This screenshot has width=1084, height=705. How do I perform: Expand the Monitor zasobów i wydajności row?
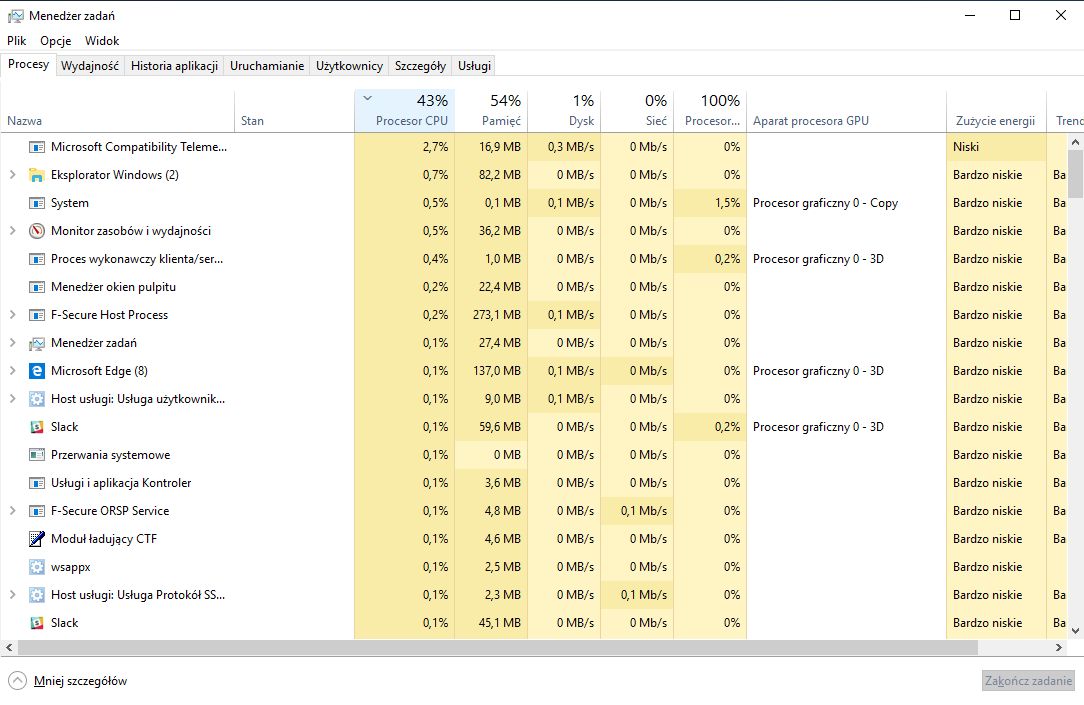click(12, 231)
